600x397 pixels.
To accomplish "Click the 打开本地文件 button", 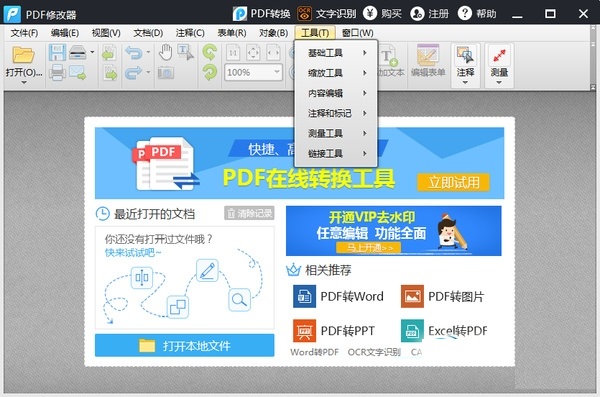I will coord(184,346).
